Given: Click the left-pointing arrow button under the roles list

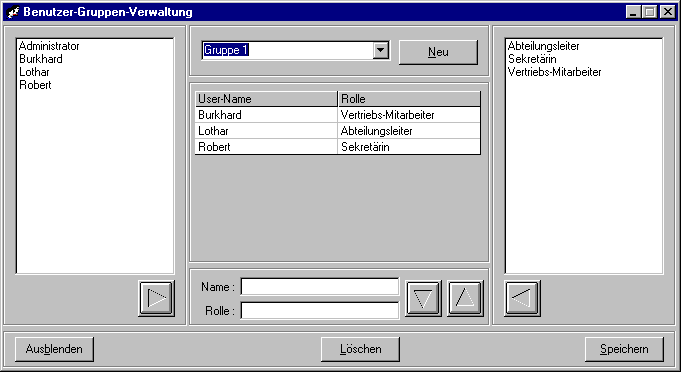Looking at the screenshot, I should (x=522, y=298).
